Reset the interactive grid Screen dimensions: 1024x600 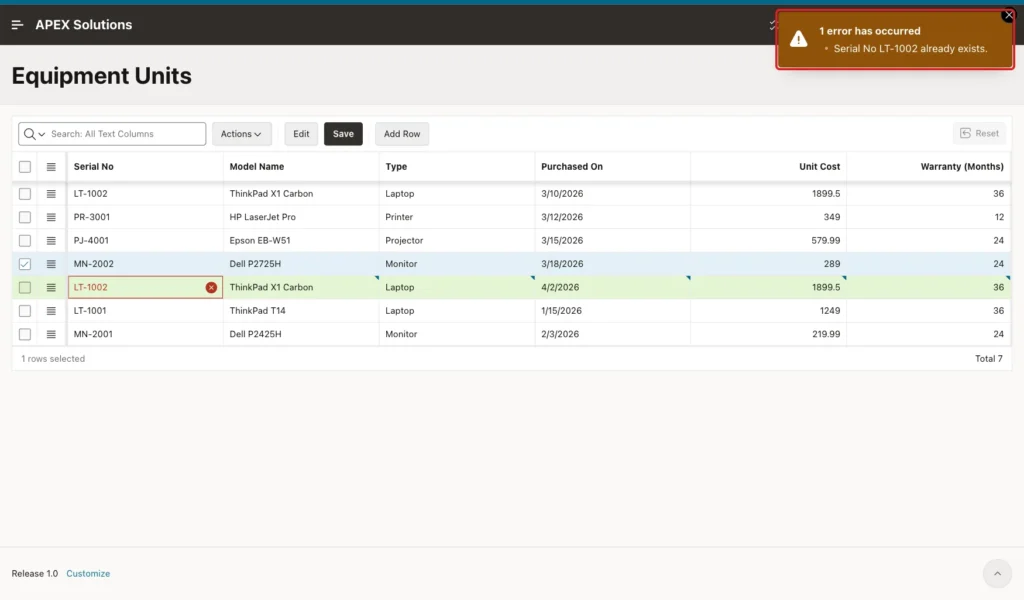pyautogui.click(x=979, y=133)
